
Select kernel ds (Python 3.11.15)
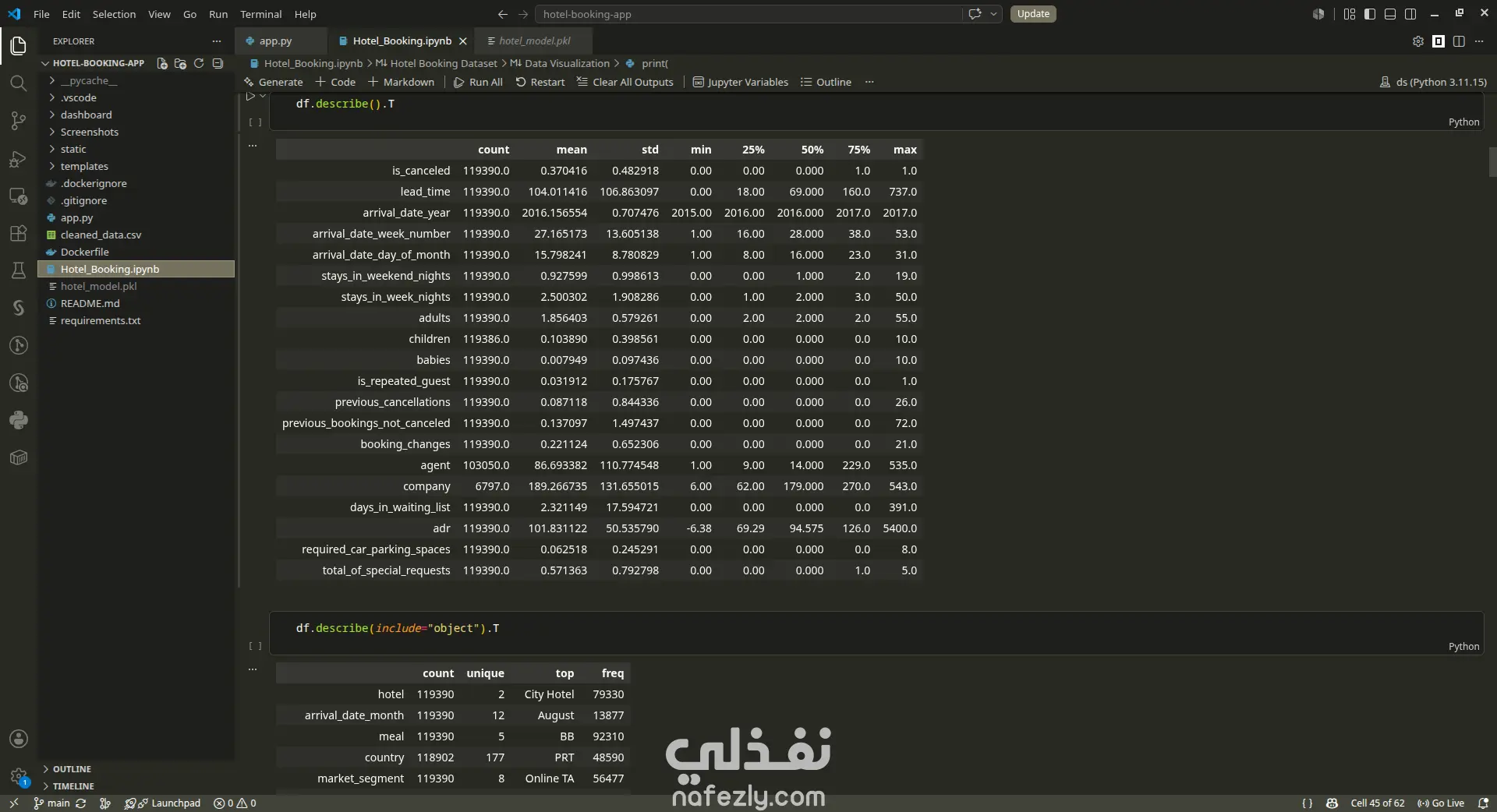tap(1433, 82)
